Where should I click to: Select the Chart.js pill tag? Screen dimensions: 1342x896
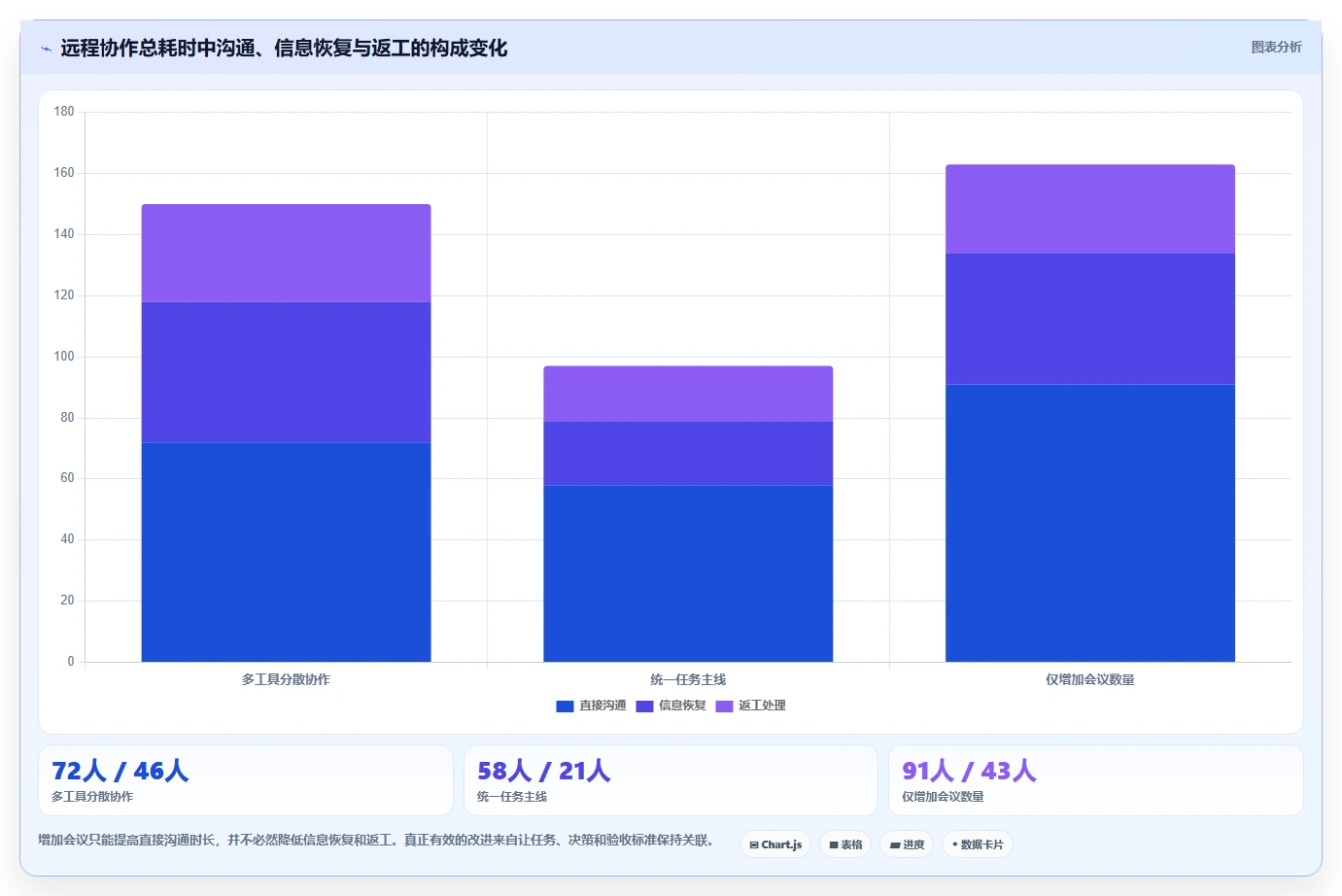coord(775,844)
